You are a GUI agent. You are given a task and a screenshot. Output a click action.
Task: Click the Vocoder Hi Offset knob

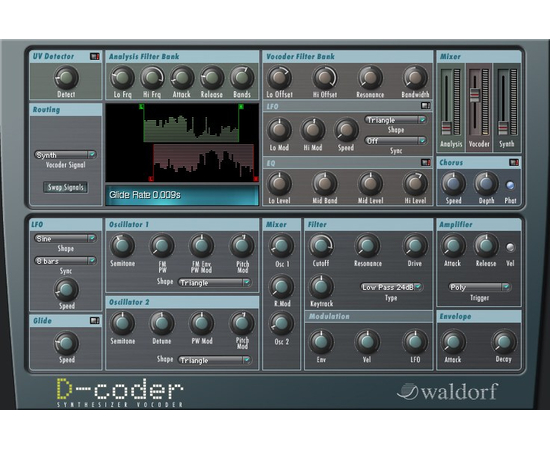click(325, 78)
